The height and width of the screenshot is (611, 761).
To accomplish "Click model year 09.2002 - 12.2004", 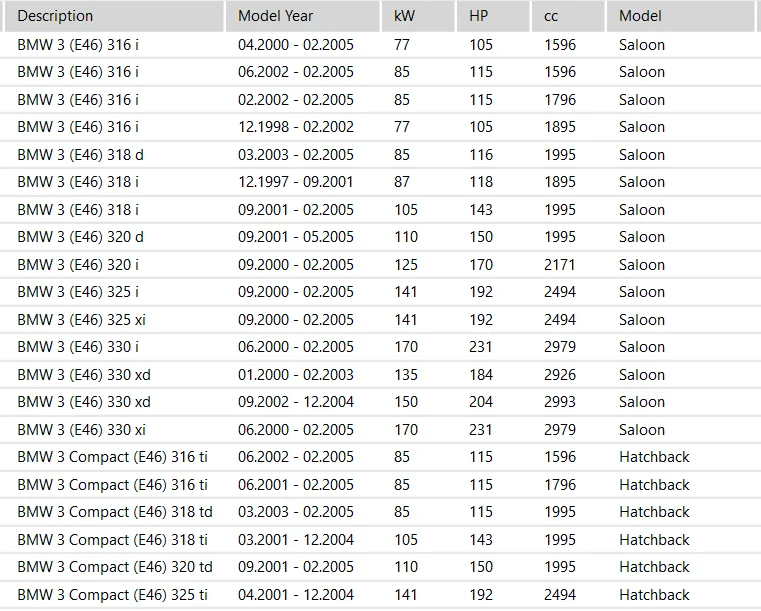I will point(296,402).
